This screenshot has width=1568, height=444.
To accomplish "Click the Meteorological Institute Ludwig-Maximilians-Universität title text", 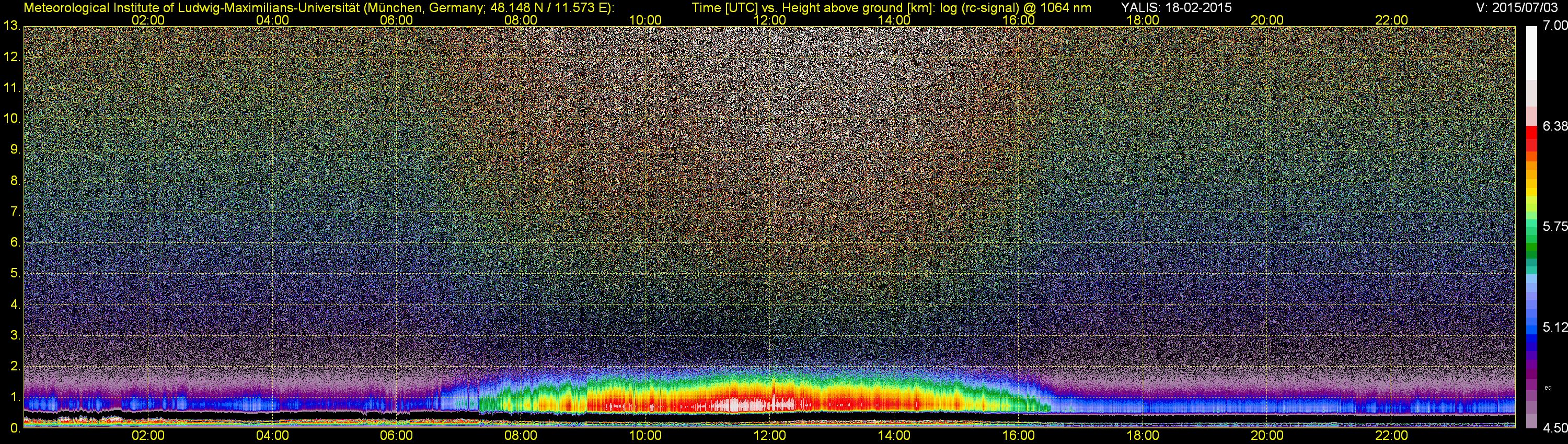I will coord(319,7).
